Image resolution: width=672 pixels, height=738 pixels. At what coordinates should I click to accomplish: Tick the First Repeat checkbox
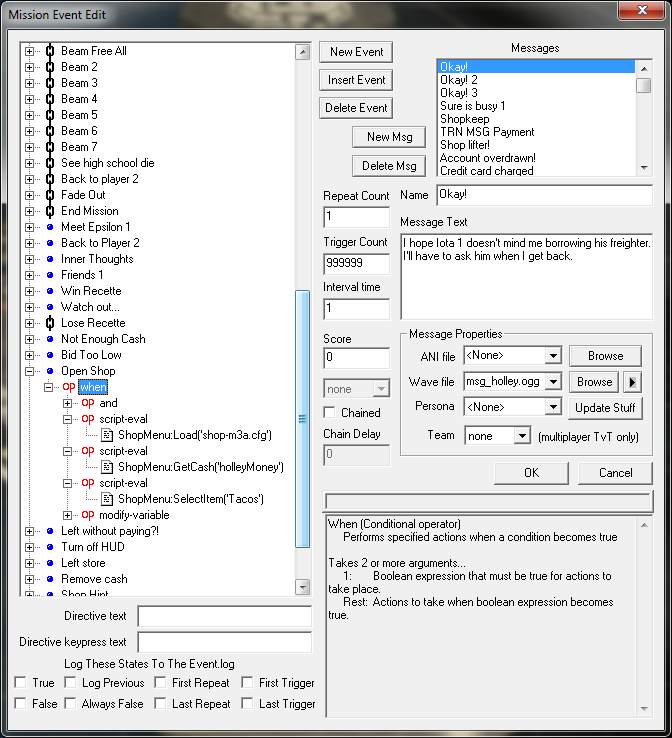160,682
